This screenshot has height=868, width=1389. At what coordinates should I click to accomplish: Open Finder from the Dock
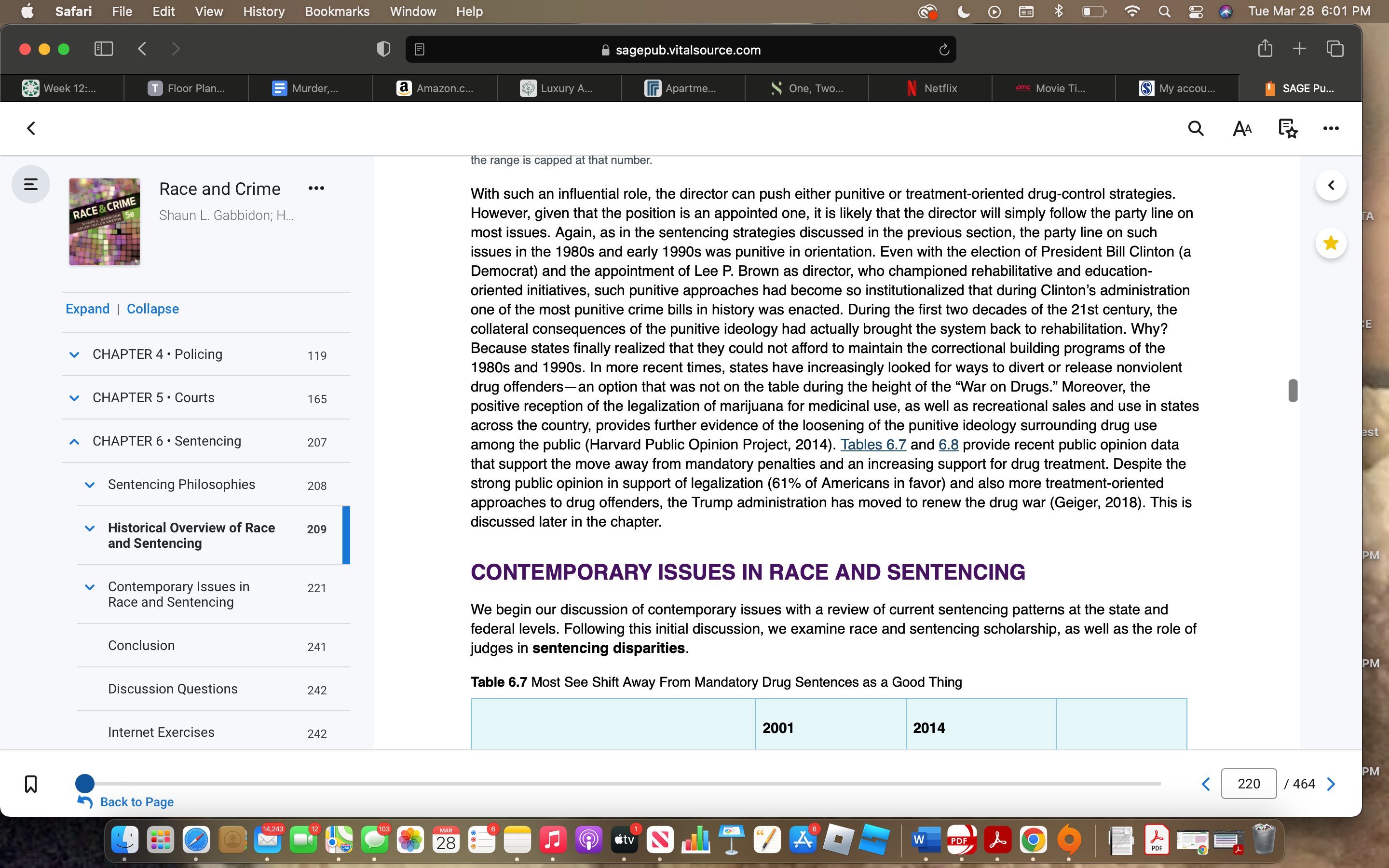pos(124,841)
